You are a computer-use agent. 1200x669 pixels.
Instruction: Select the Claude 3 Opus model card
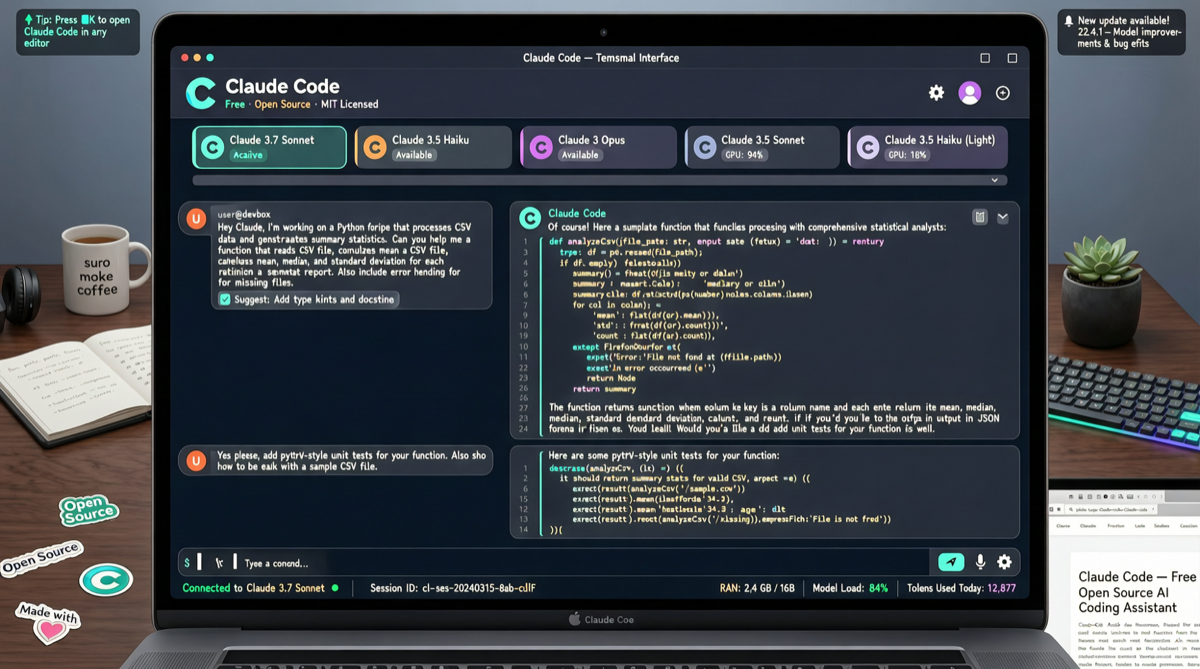[598, 146]
